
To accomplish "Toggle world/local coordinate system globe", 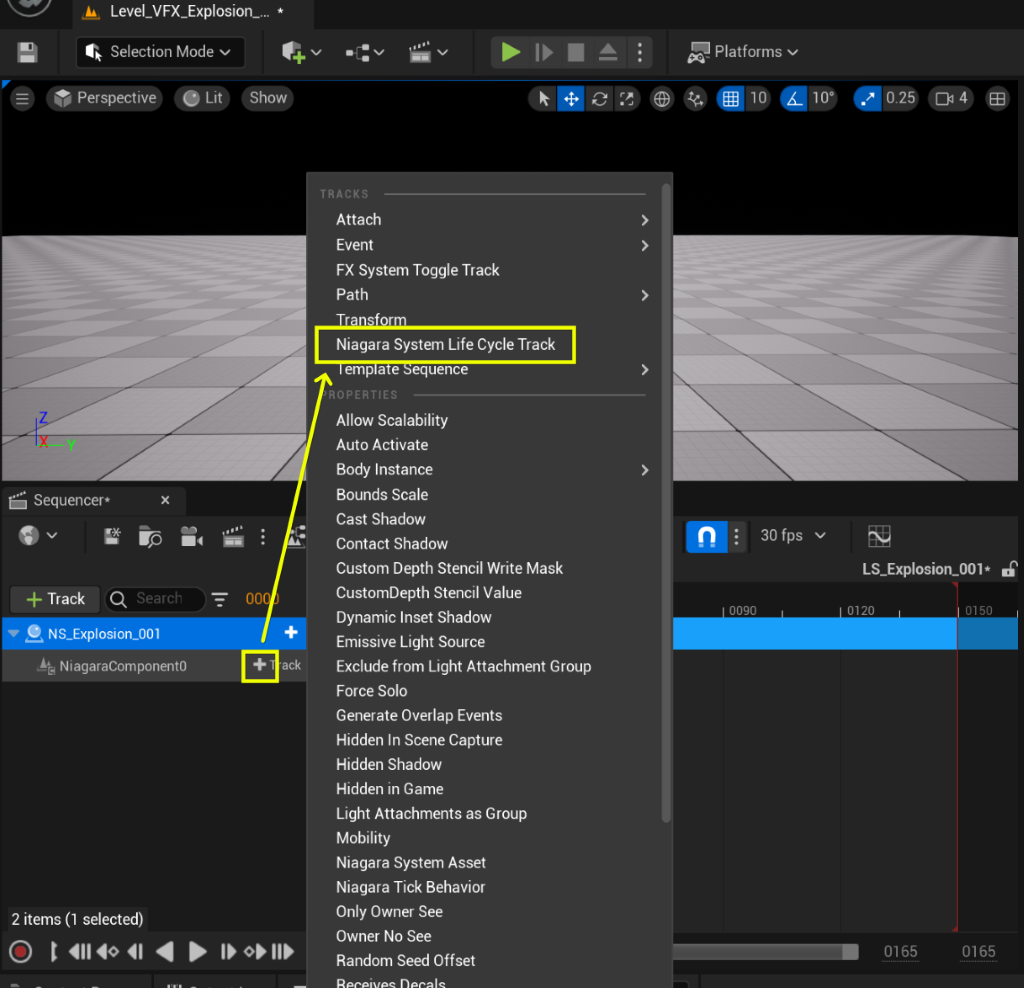I will pyautogui.click(x=662, y=99).
